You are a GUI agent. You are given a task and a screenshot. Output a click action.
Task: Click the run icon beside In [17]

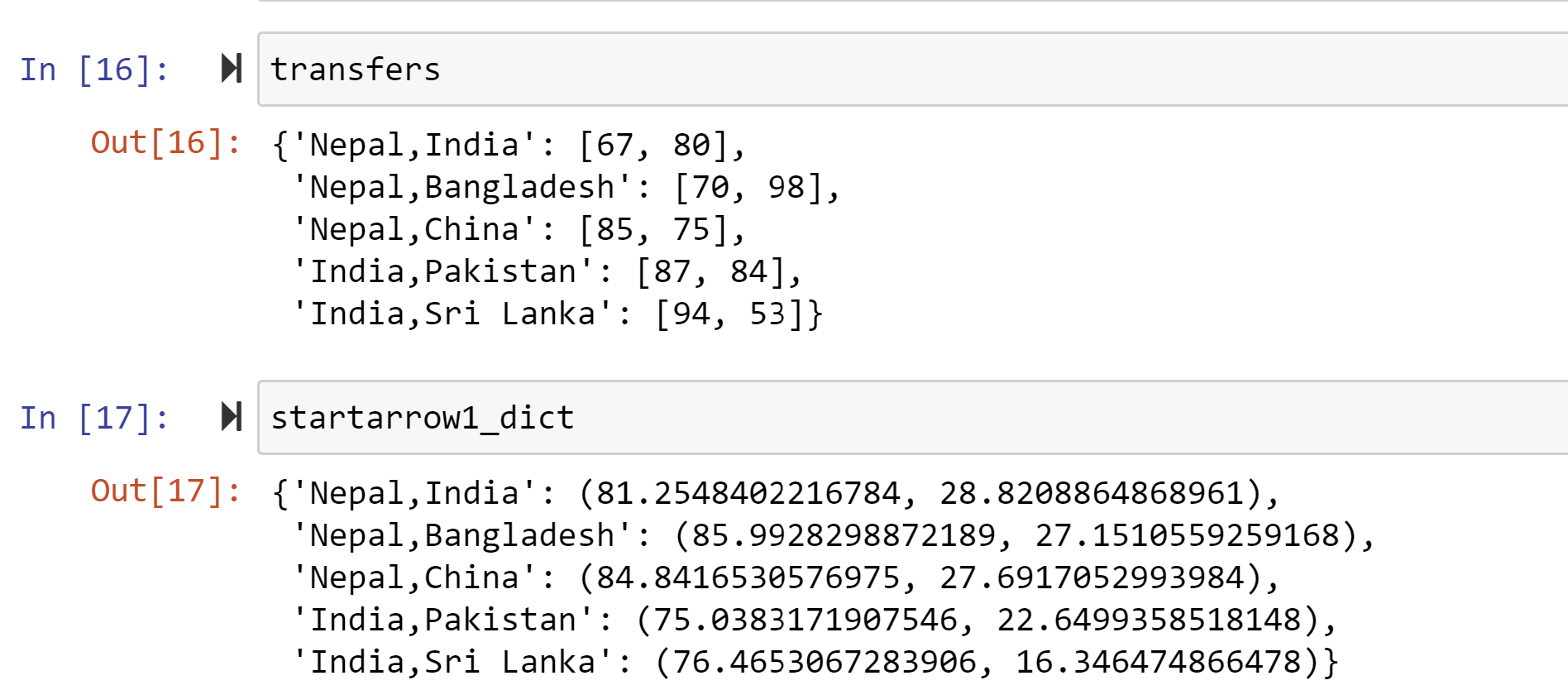coord(232,417)
